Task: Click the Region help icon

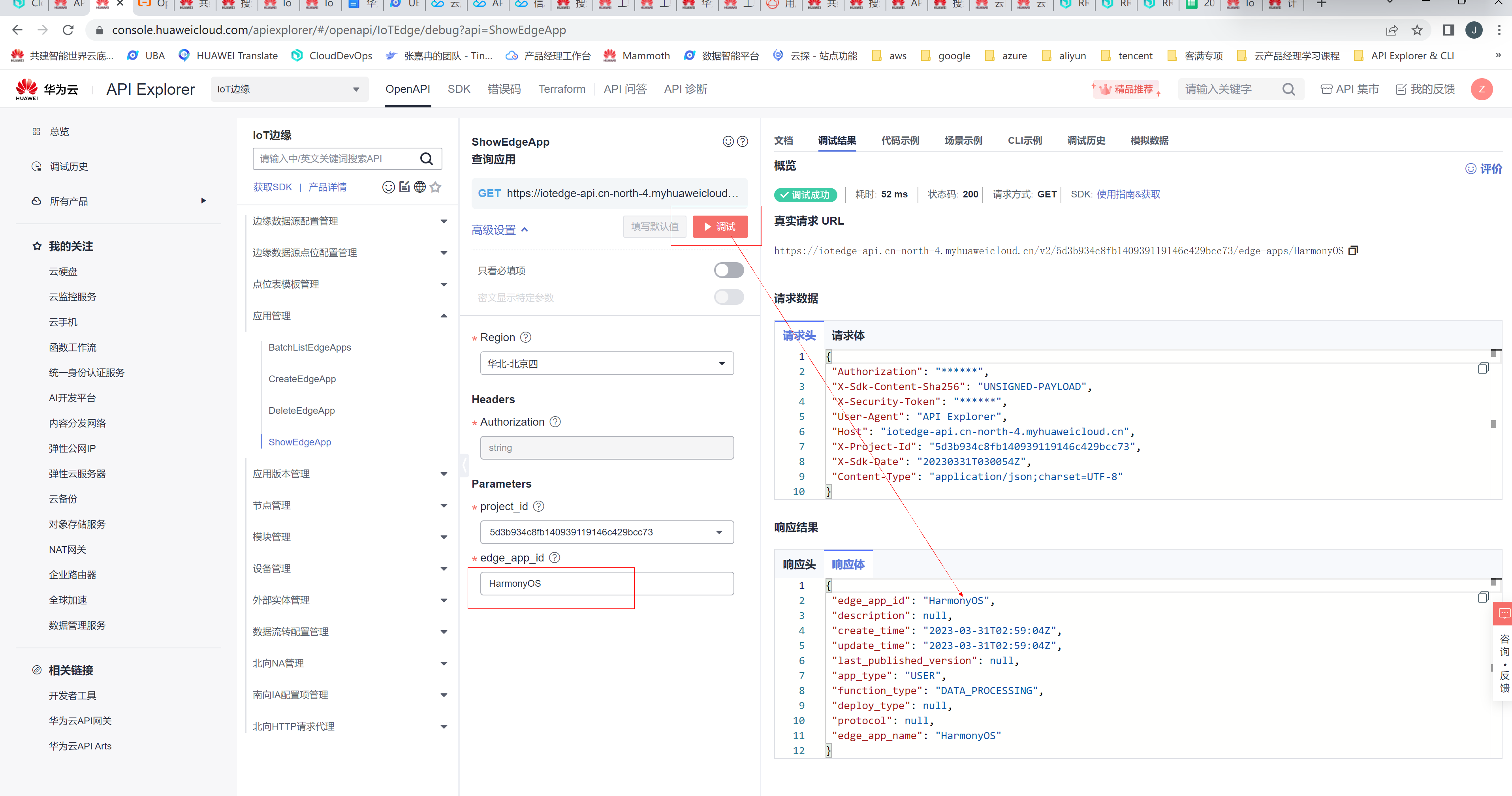Action: click(x=526, y=337)
